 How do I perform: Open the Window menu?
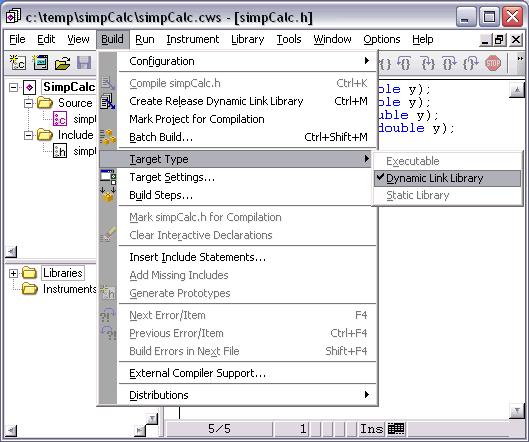tap(332, 39)
